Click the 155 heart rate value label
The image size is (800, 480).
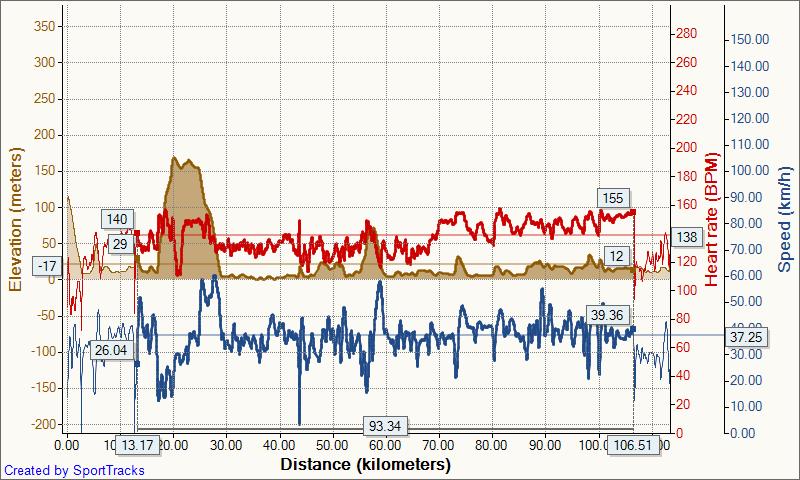pos(613,198)
